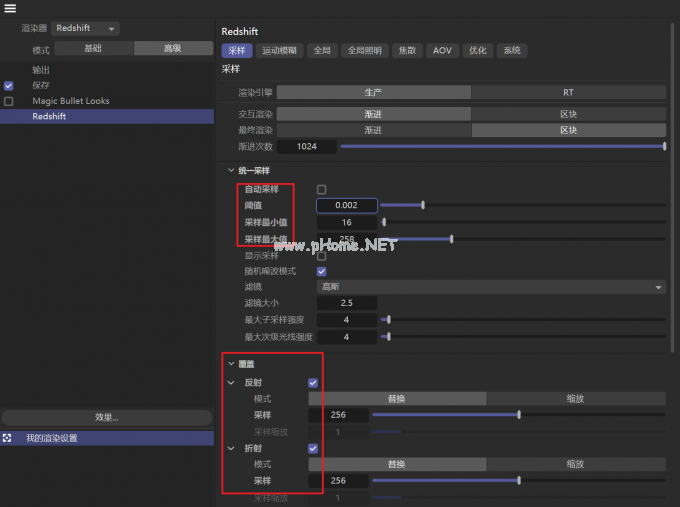Toggle the 保存 checkbox

(9, 86)
